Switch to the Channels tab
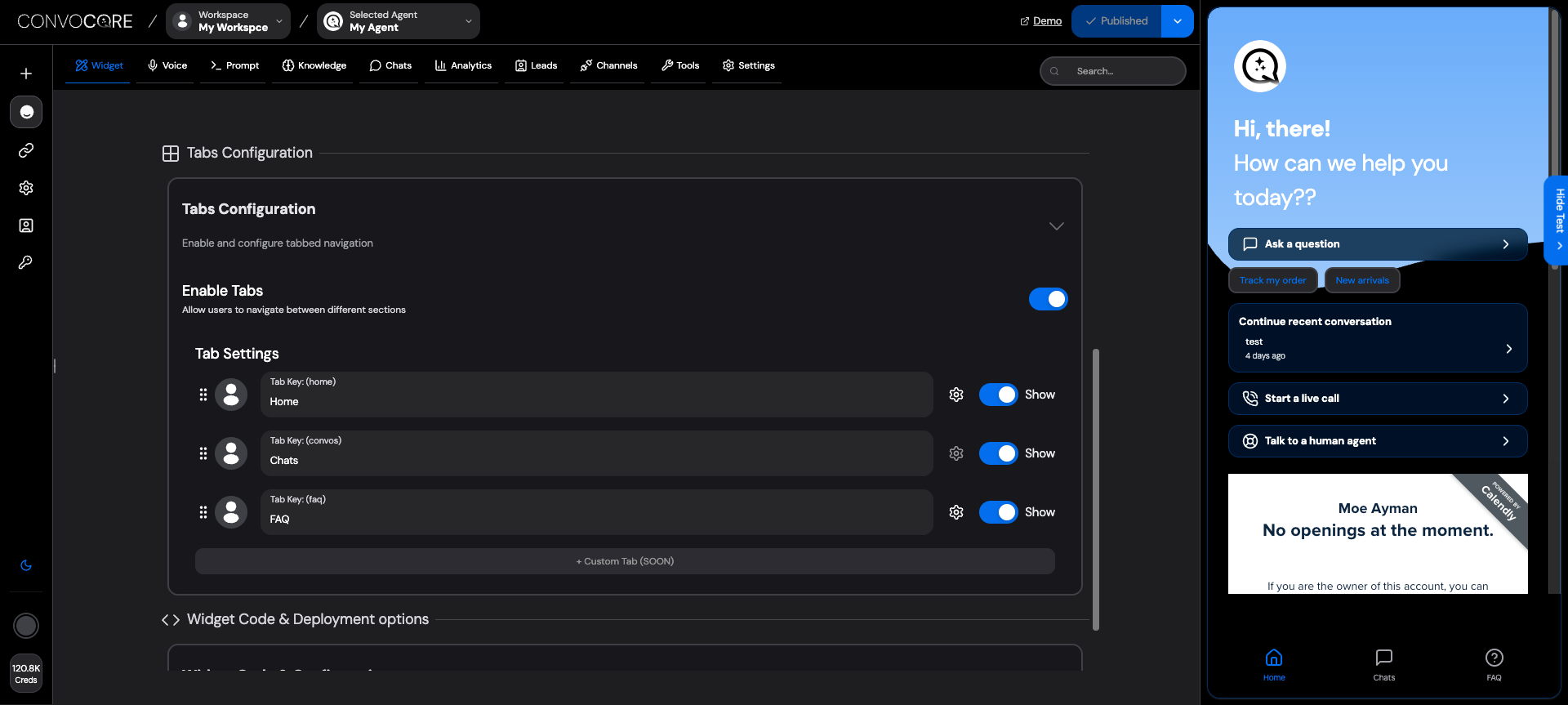The image size is (1568, 705). [x=608, y=65]
